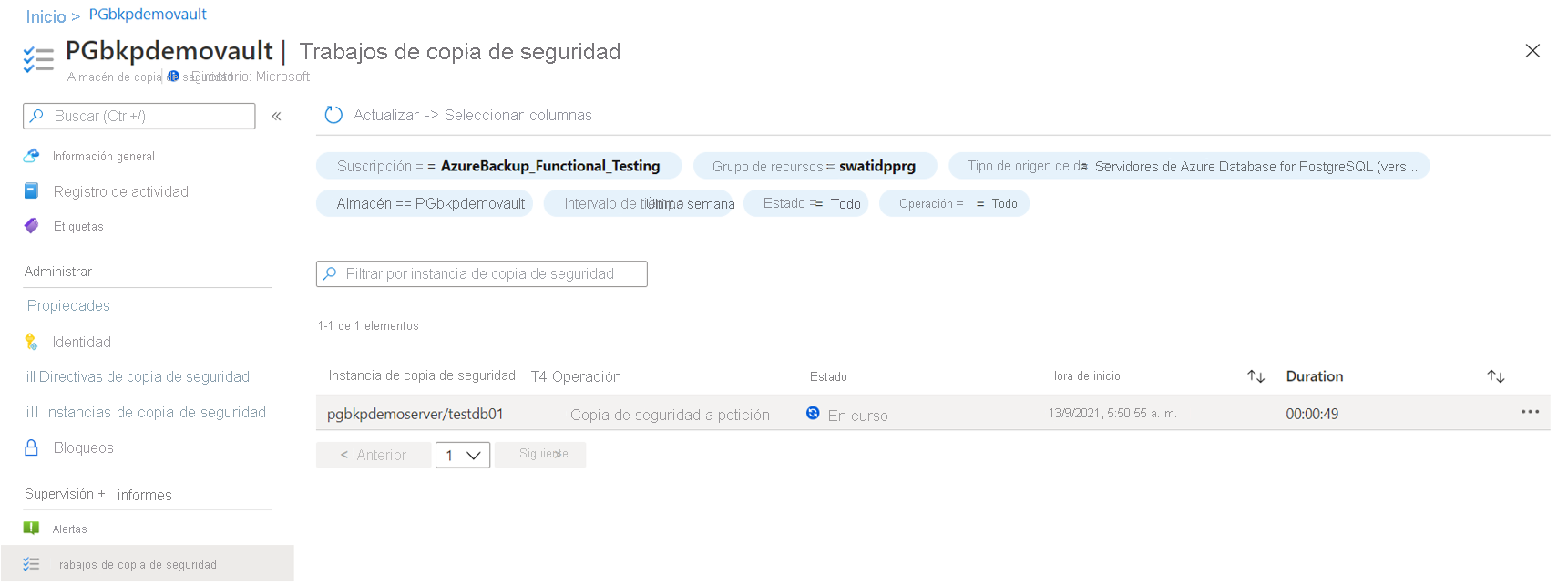Open Propiedades in sidebar
Image resolution: width=1568 pixels, height=586 pixels.
click(68, 305)
